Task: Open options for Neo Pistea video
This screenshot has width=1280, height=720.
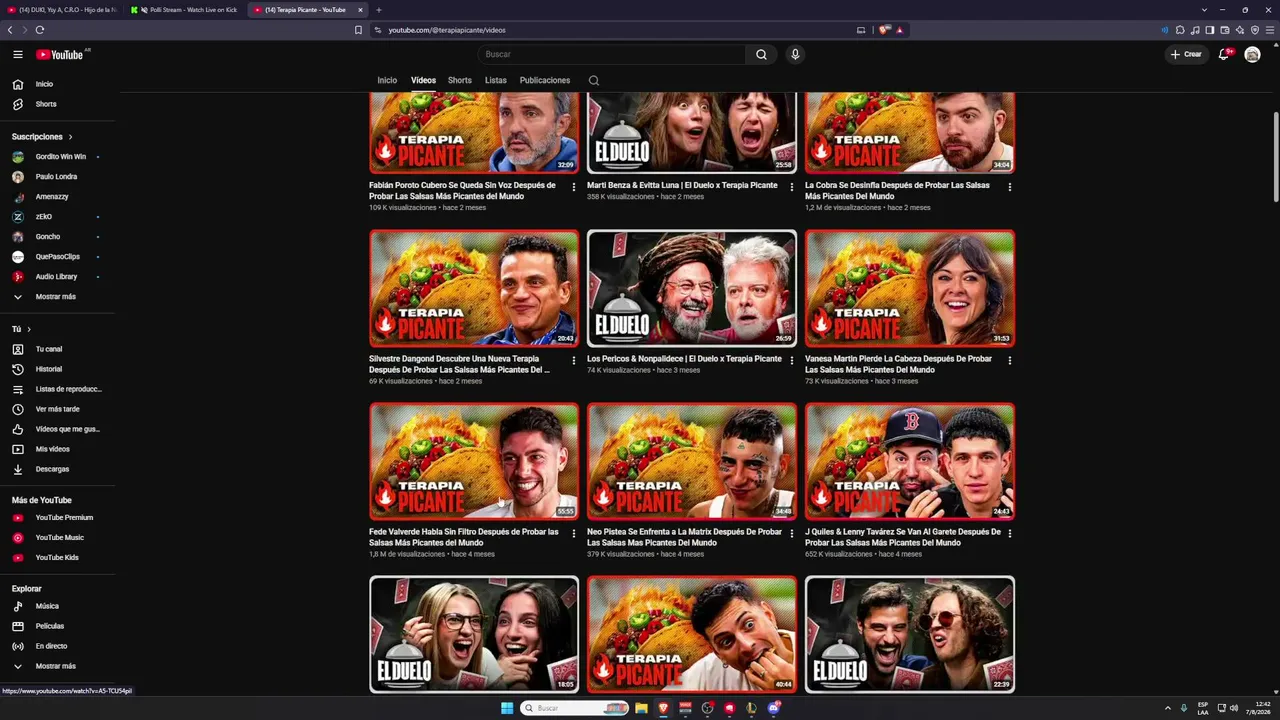Action: [792, 533]
